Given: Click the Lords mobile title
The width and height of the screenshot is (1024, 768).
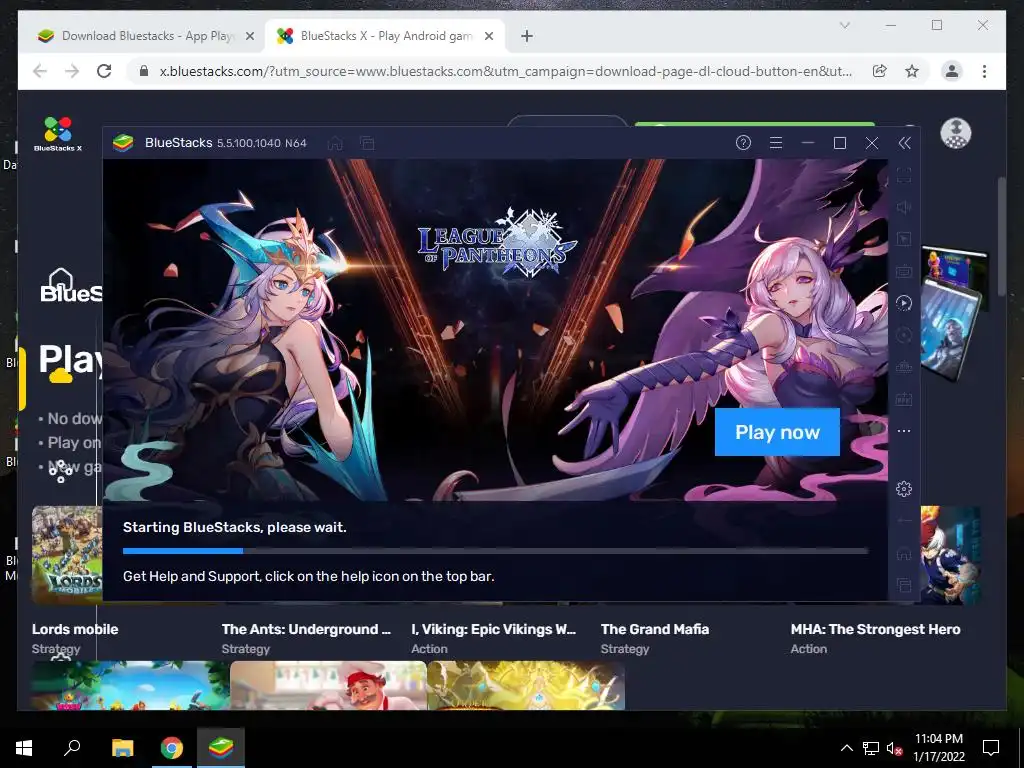Looking at the screenshot, I should point(75,630).
